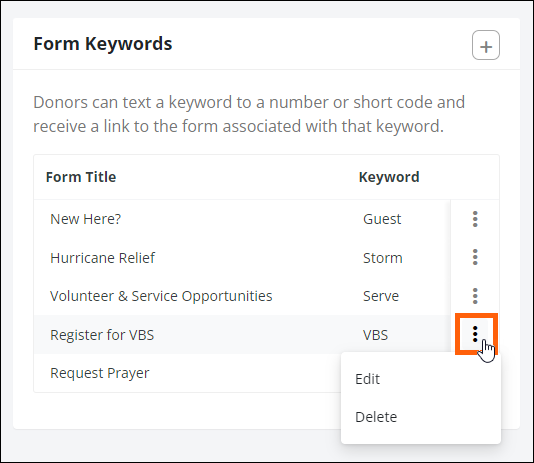Click the donors keyword description text
This screenshot has width=534, height=463.
coord(249,114)
